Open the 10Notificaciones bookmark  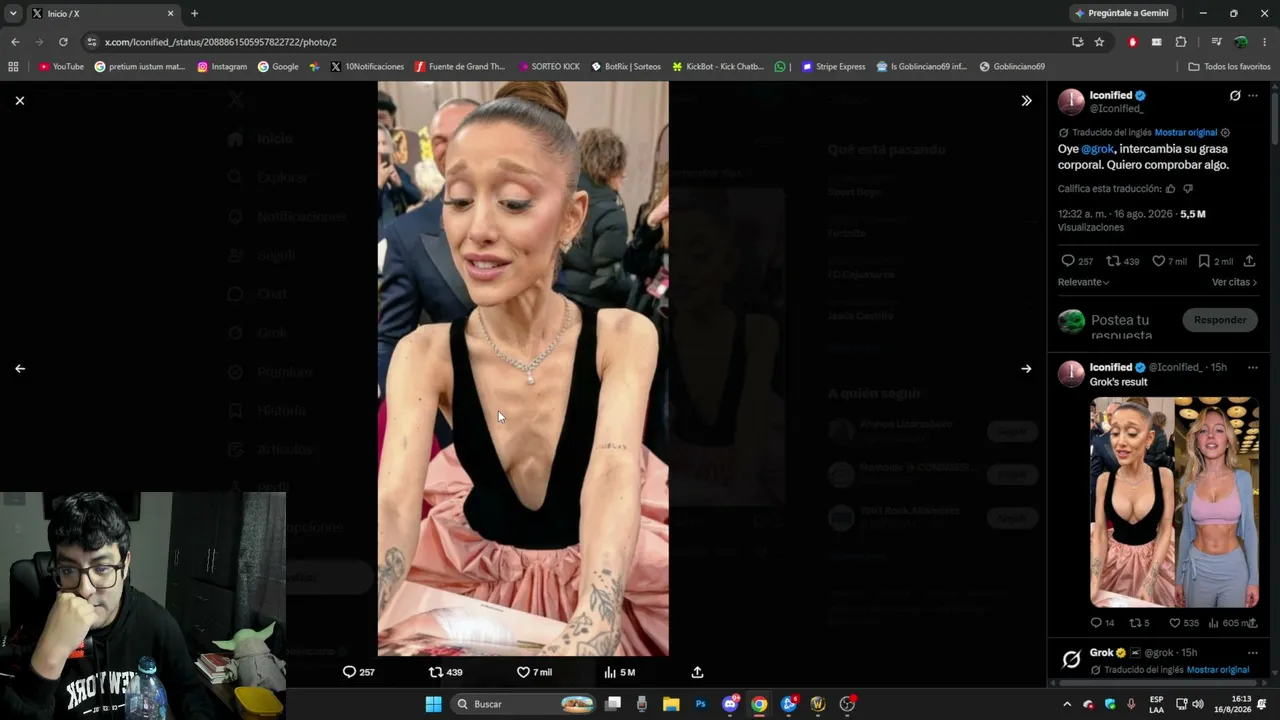pyautogui.click(x=367, y=67)
